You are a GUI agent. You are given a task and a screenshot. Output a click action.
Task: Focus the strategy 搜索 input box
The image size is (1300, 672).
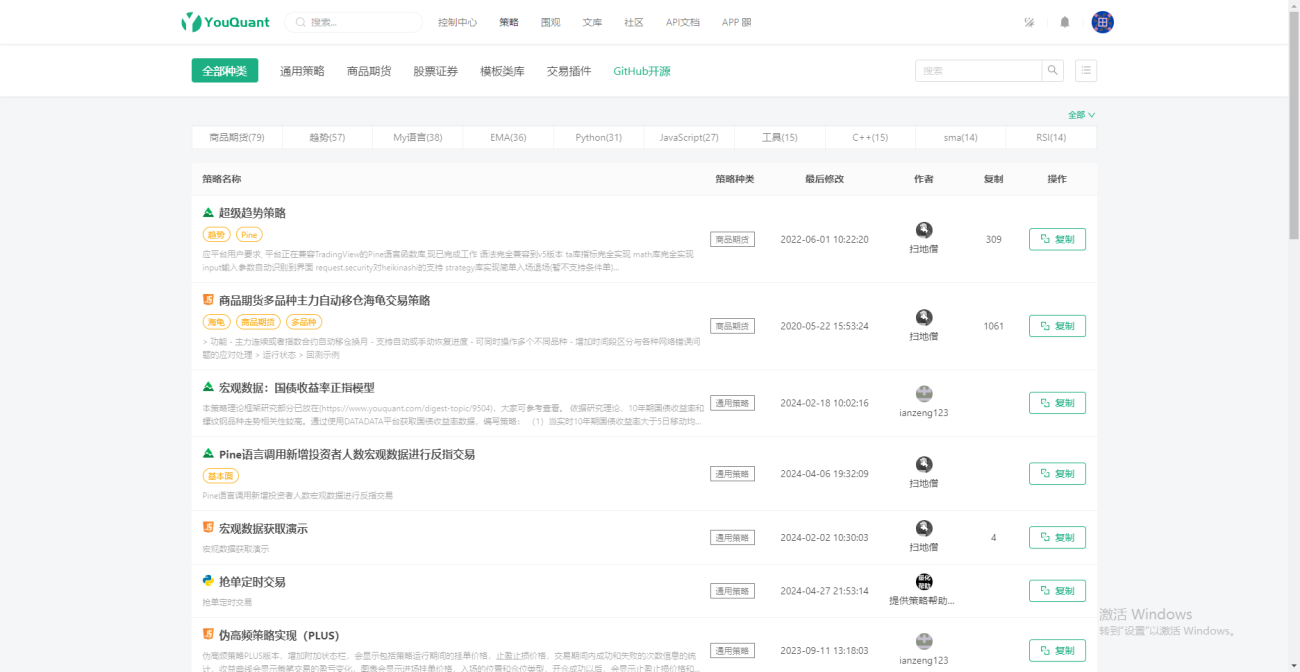[x=978, y=71]
